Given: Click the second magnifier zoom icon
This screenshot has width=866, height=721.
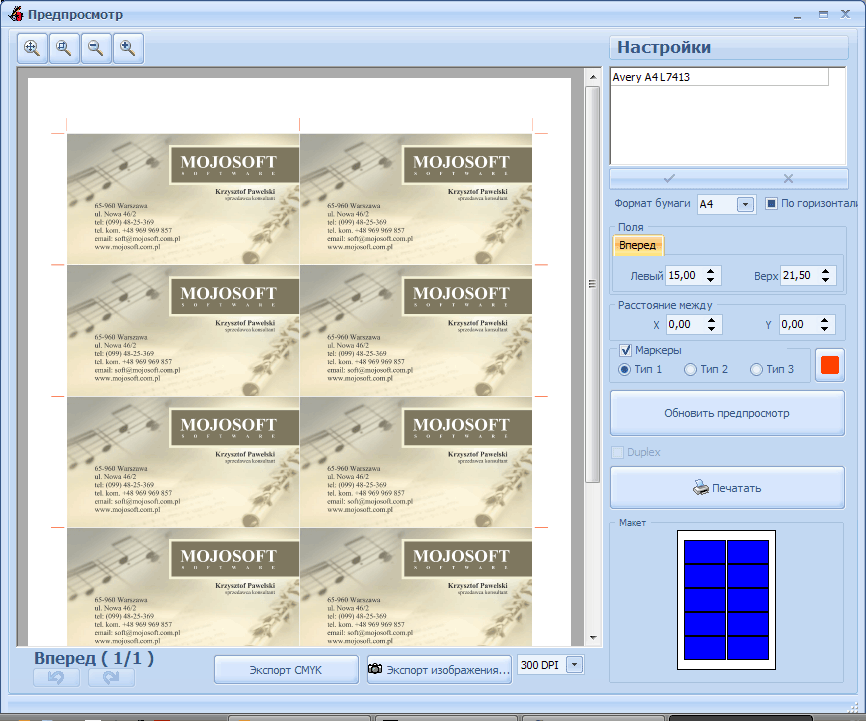Looking at the screenshot, I should tap(64, 49).
